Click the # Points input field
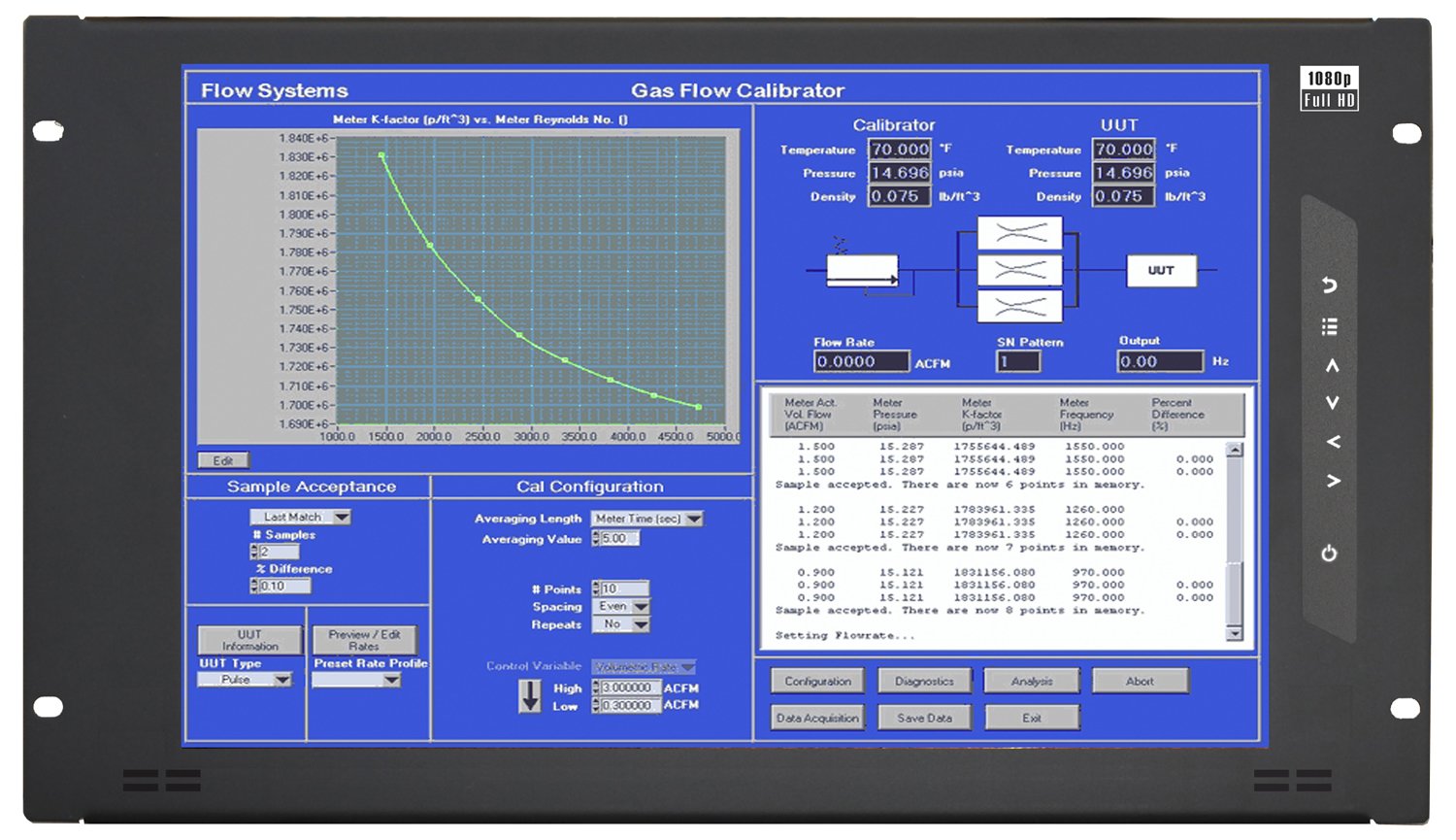 (624, 588)
